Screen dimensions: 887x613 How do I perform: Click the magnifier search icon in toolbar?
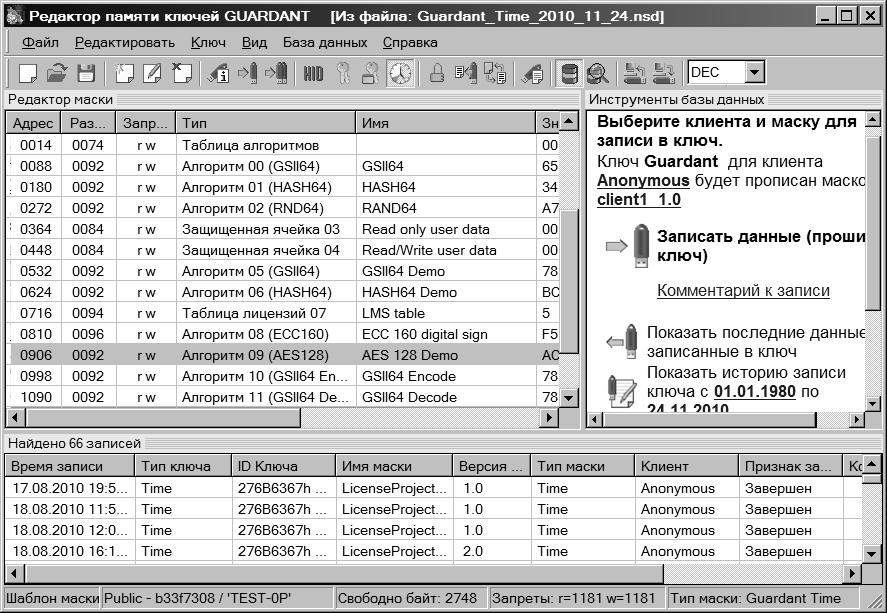click(598, 72)
